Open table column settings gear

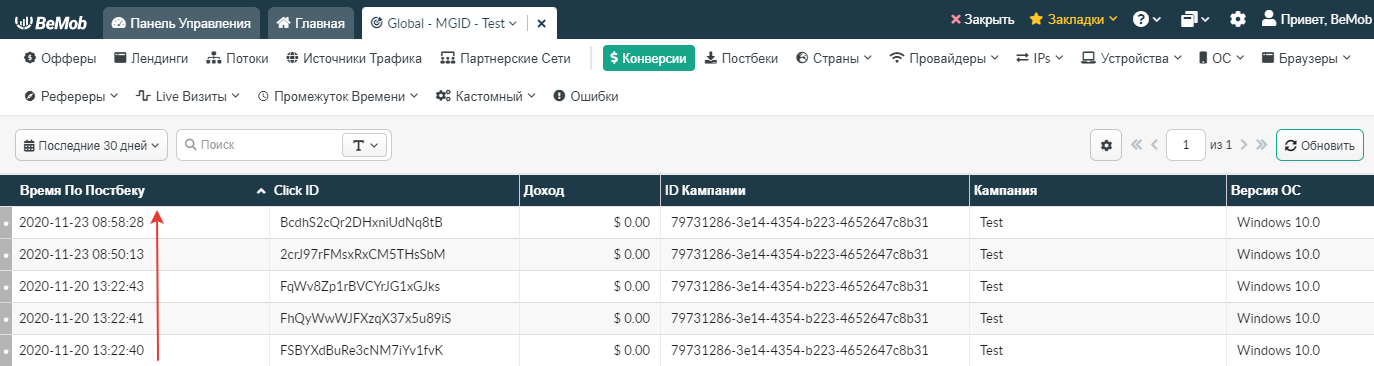click(1106, 145)
